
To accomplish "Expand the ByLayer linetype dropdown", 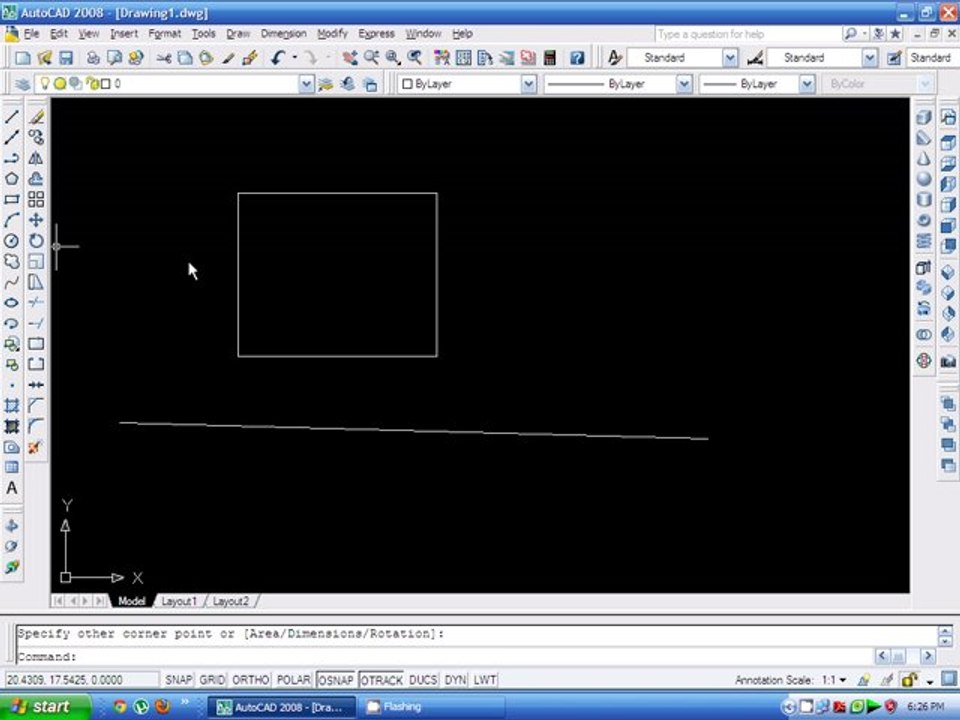I will tap(684, 84).
